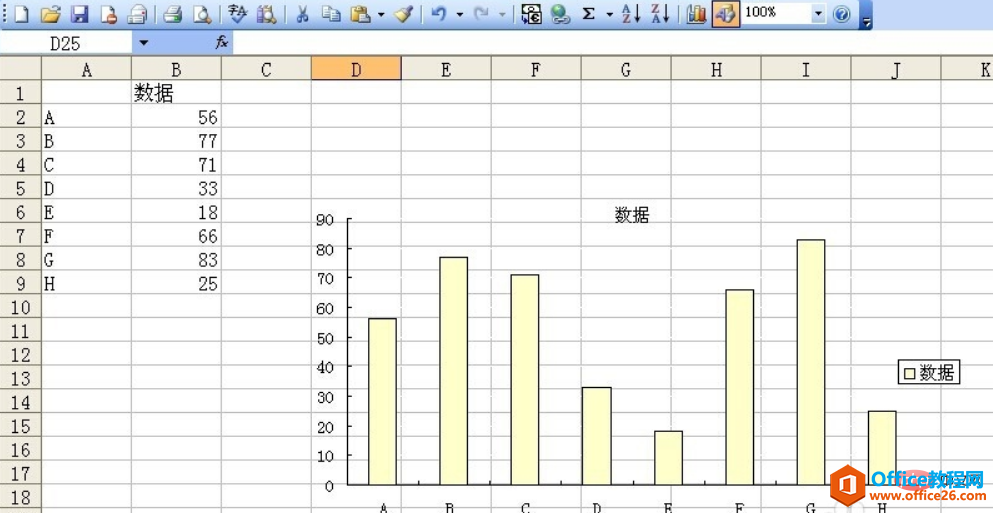Screen dimensions: 993x513
Task: Click the Microsoft Excel Help icon
Action: pyautogui.click(x=842, y=13)
